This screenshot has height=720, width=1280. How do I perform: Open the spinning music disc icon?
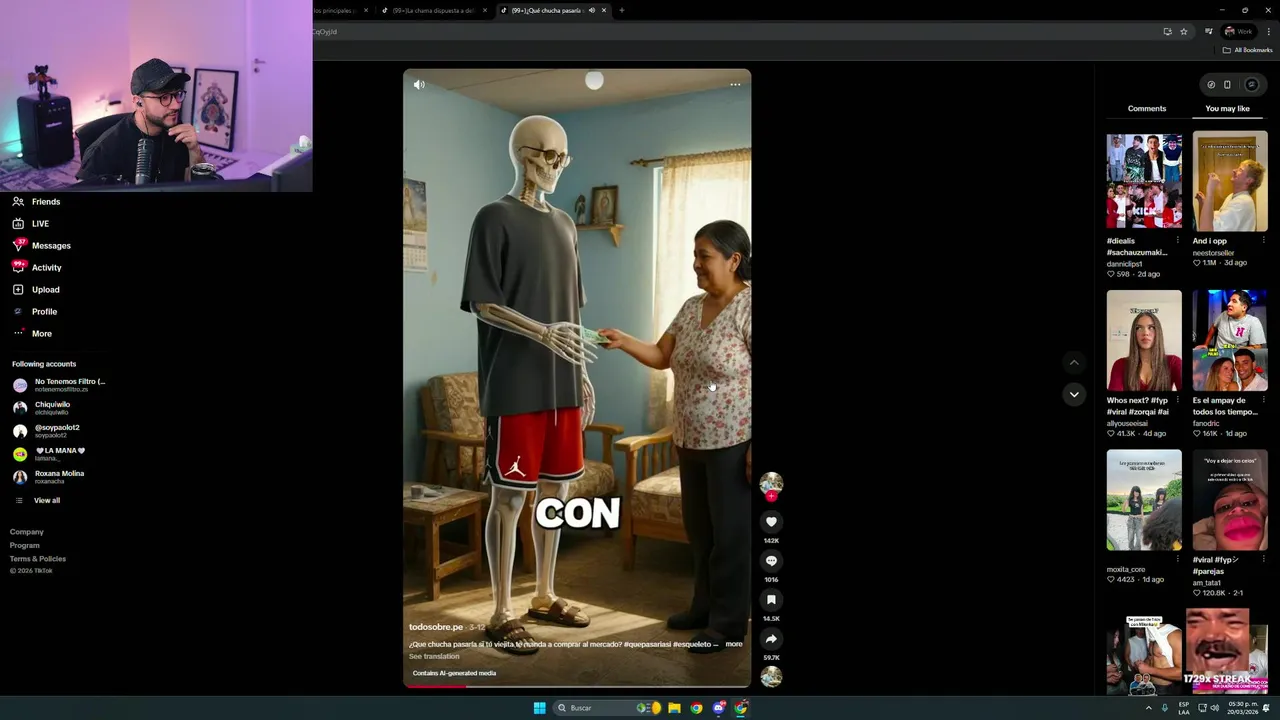771,677
